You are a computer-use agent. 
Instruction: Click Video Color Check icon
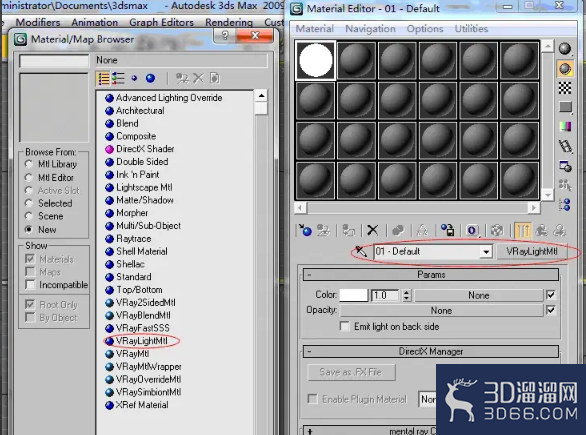click(x=565, y=127)
